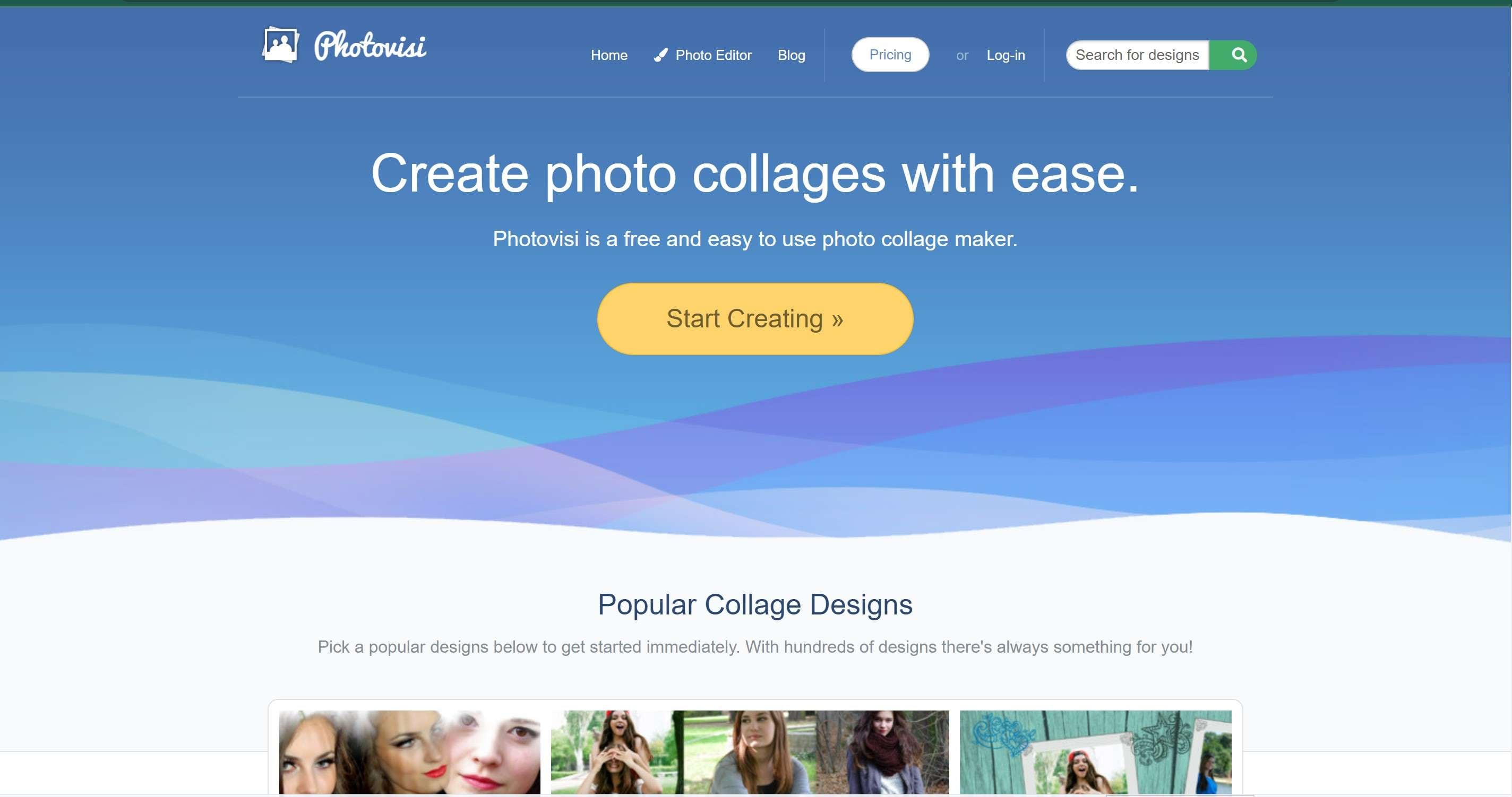Go to the Blog page
Image resolution: width=1512 pixels, height=797 pixels.
tap(791, 55)
